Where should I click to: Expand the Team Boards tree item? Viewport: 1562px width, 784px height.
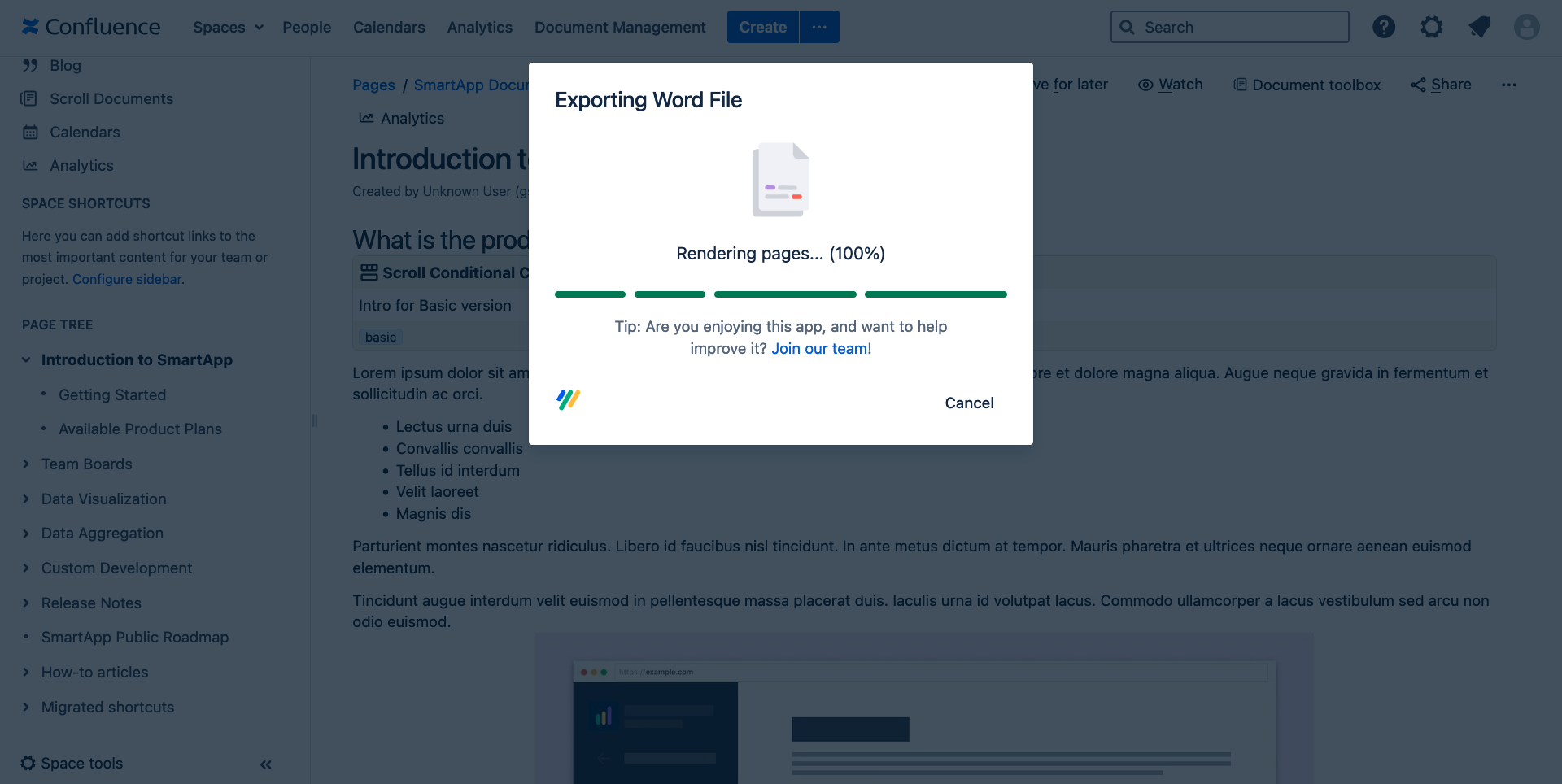pos(26,464)
